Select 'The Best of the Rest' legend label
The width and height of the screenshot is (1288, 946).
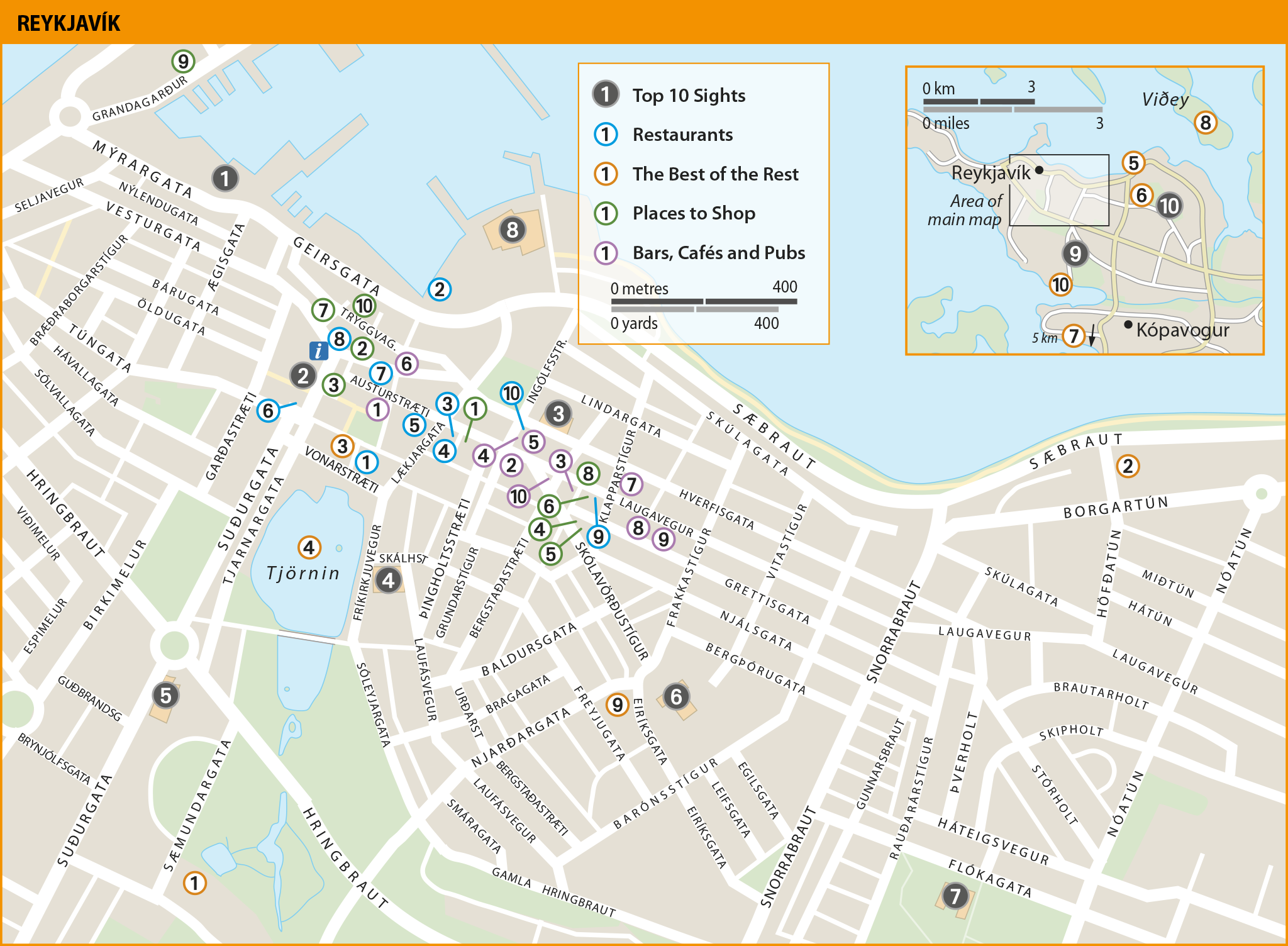coord(715,174)
